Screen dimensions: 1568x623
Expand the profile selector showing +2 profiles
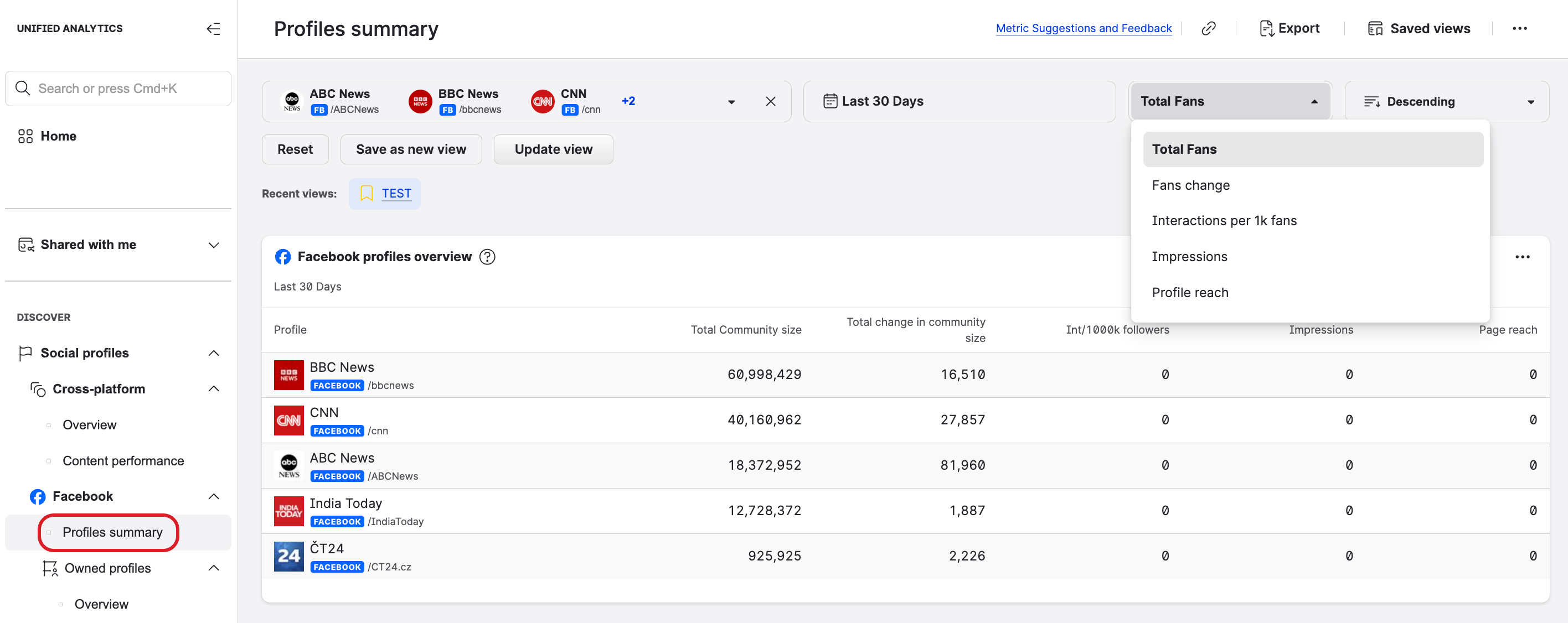click(x=731, y=101)
